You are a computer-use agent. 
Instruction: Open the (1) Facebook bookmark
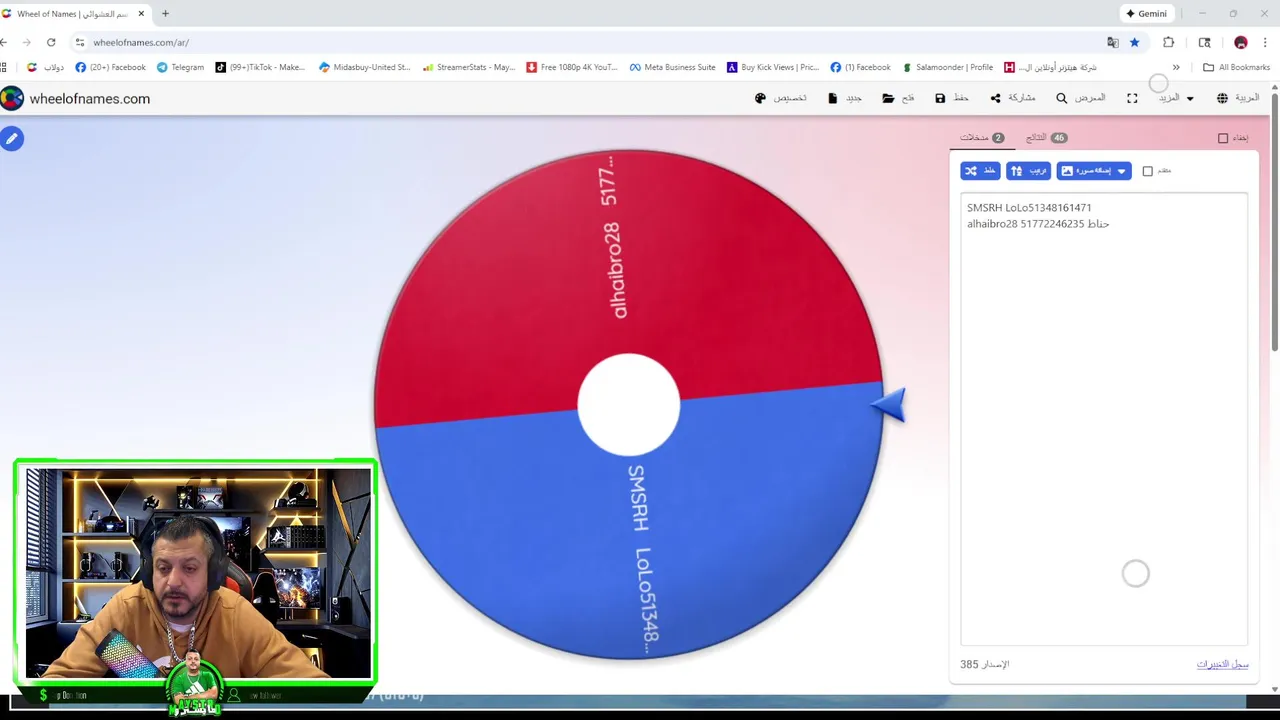point(860,67)
